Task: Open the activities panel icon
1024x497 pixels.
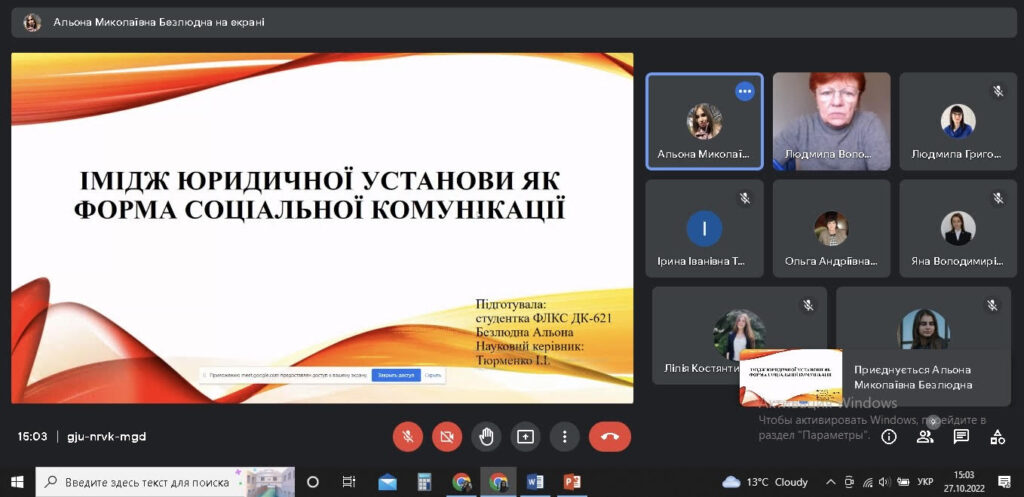Action: [x=997, y=437]
